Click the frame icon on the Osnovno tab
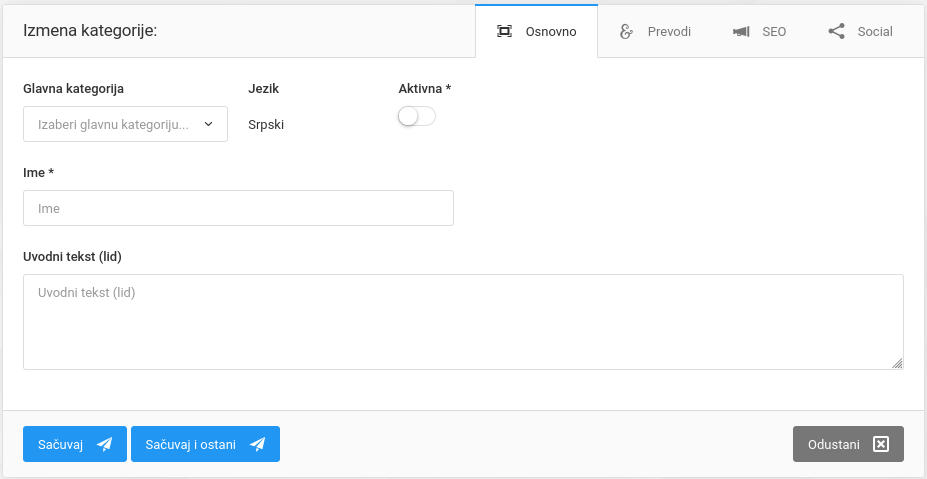This screenshot has height=479, width=927. [505, 31]
